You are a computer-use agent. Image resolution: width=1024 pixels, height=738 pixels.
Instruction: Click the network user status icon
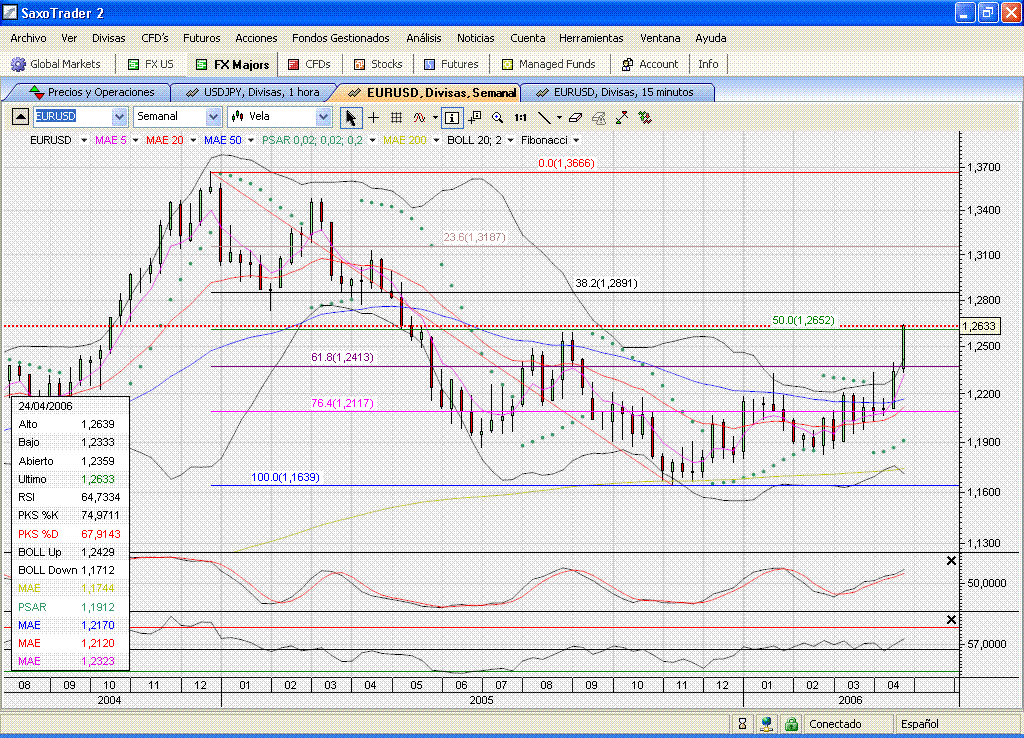pyautogui.click(x=767, y=724)
